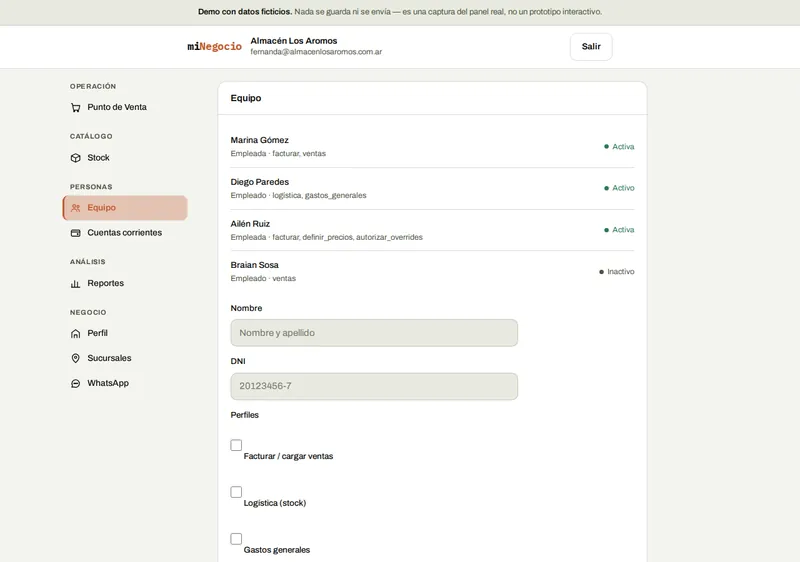Click the people icon beside Equipo
800x562 pixels.
76,208
